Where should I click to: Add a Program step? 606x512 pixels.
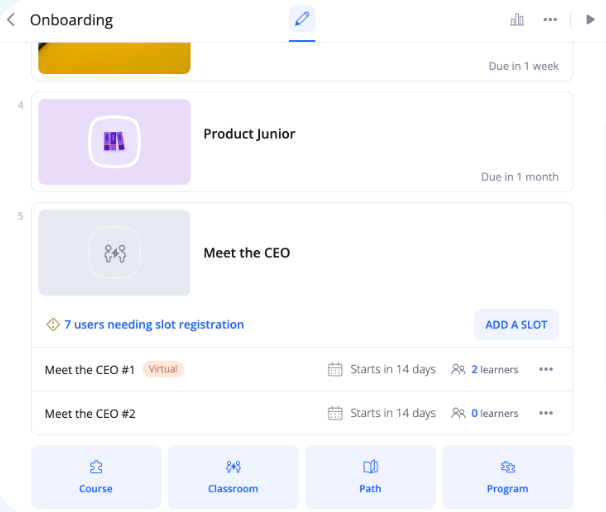(x=507, y=476)
